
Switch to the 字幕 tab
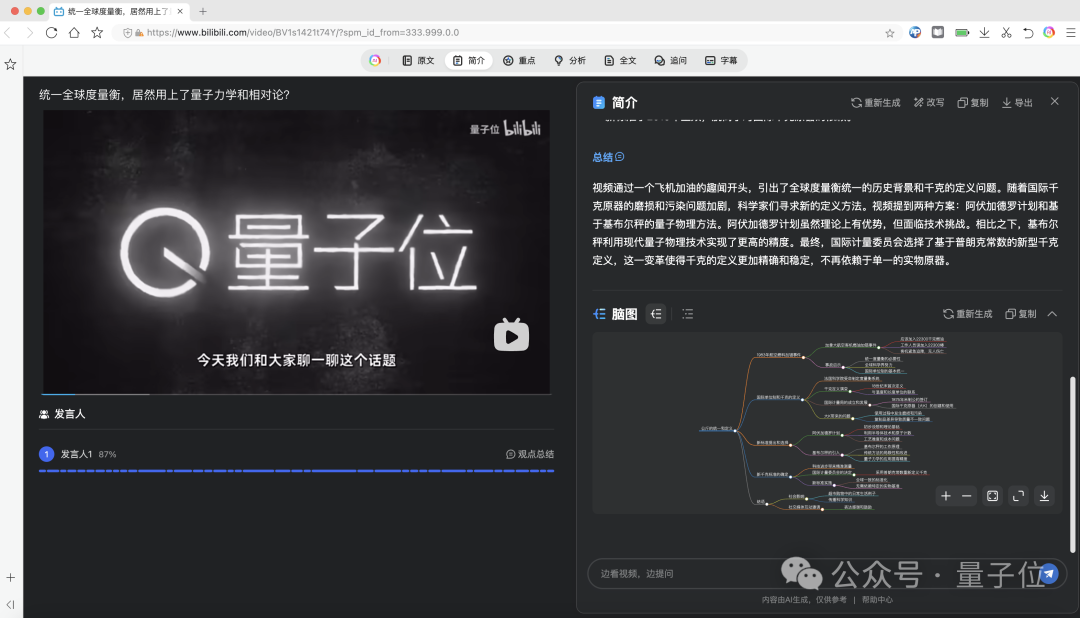click(x=723, y=60)
